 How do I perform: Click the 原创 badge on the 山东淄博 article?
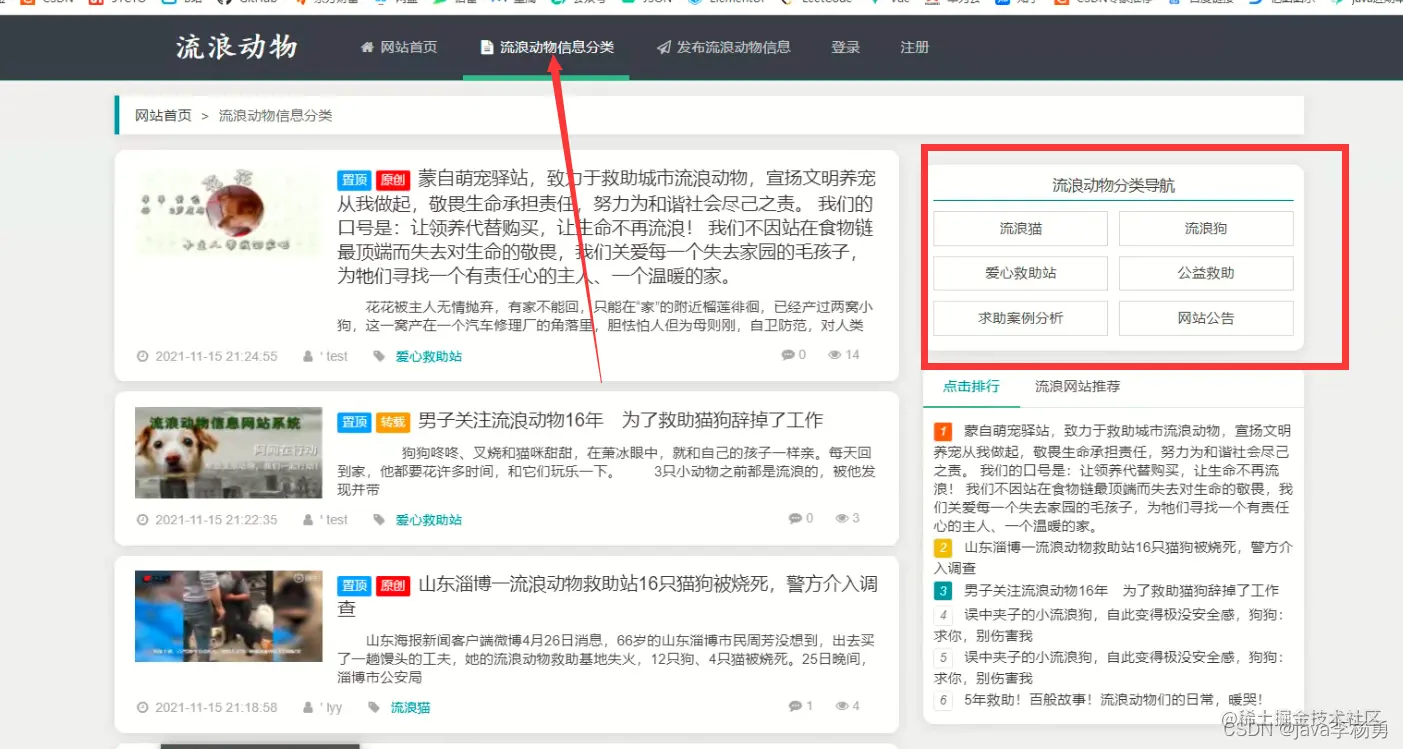393,586
